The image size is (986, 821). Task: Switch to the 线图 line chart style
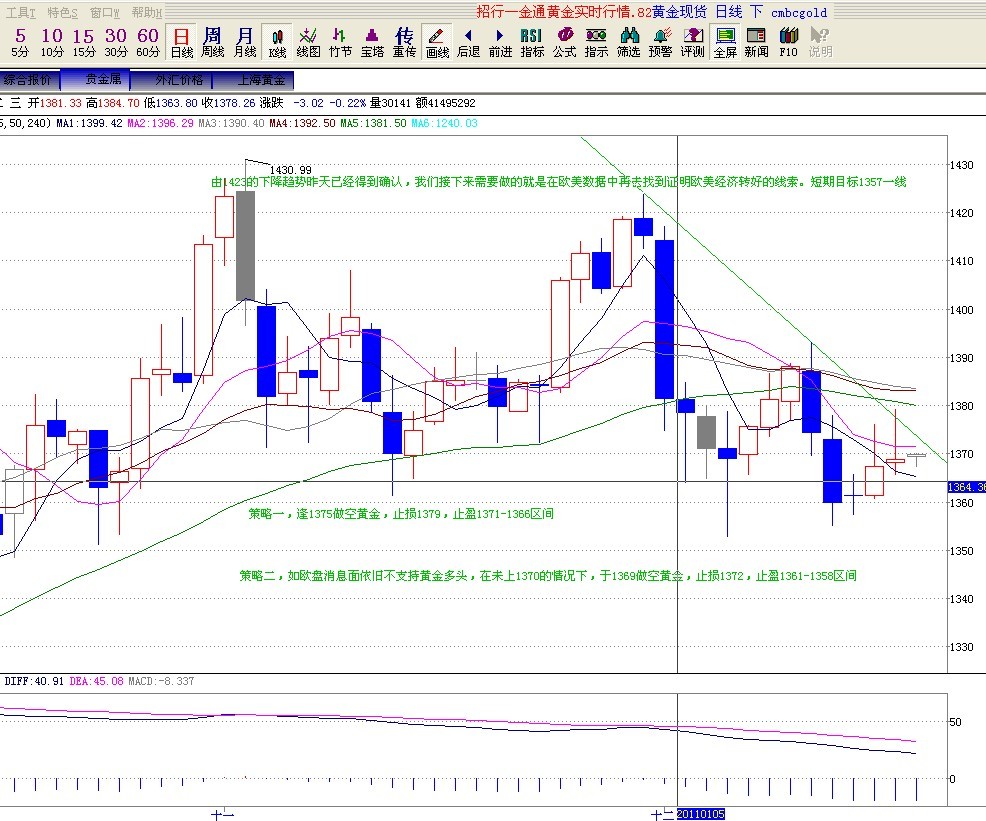click(308, 43)
